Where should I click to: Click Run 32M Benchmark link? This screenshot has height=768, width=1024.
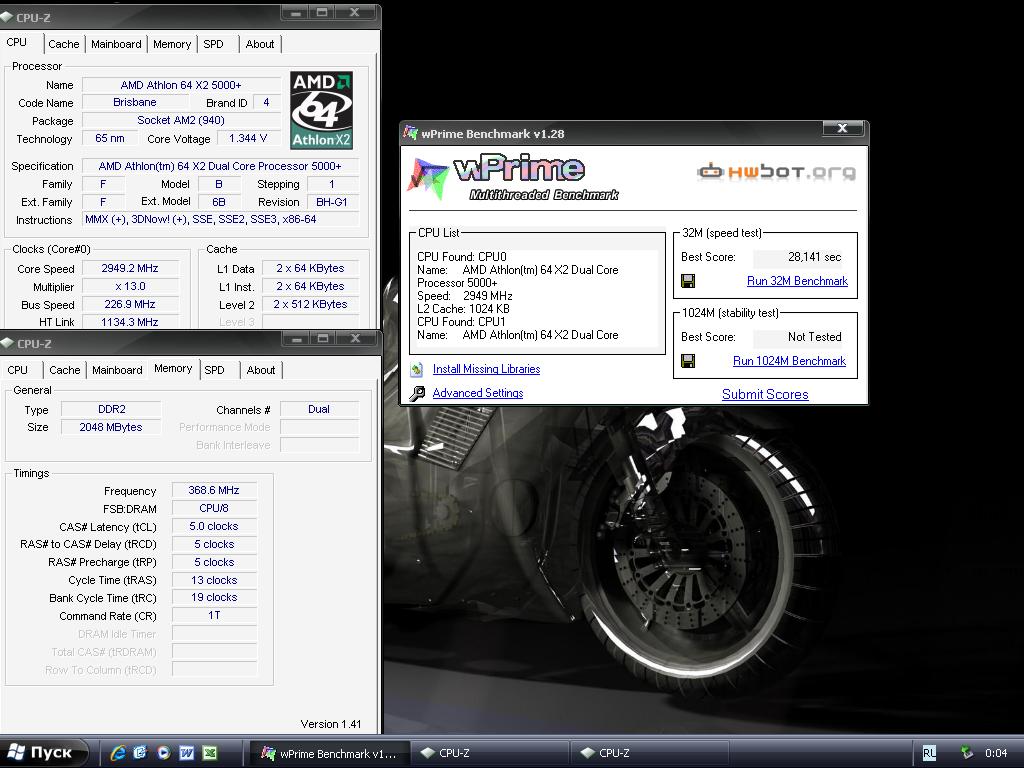[x=797, y=281]
